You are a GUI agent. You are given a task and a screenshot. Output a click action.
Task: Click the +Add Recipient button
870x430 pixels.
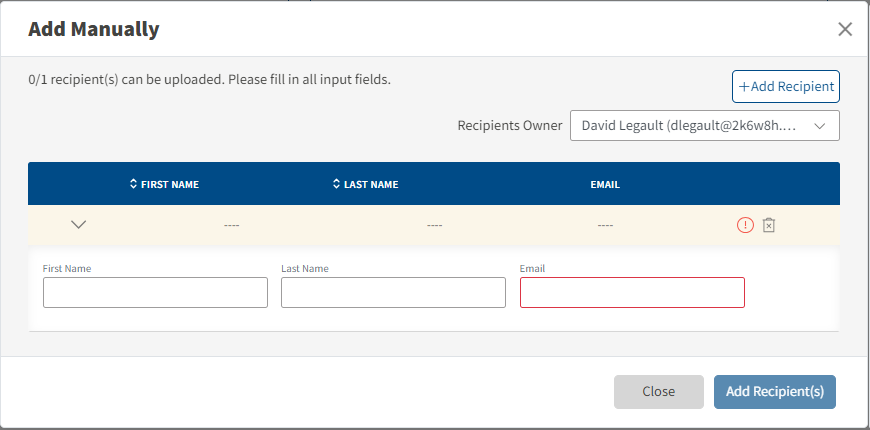tap(786, 87)
